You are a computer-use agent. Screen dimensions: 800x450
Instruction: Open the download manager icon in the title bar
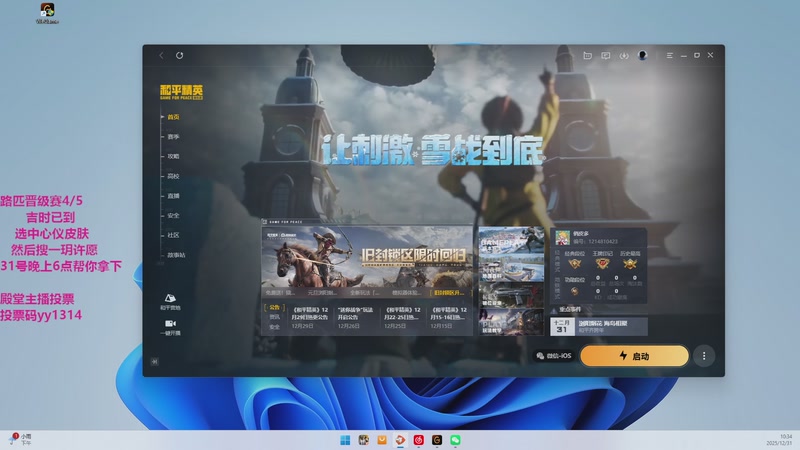click(624, 55)
